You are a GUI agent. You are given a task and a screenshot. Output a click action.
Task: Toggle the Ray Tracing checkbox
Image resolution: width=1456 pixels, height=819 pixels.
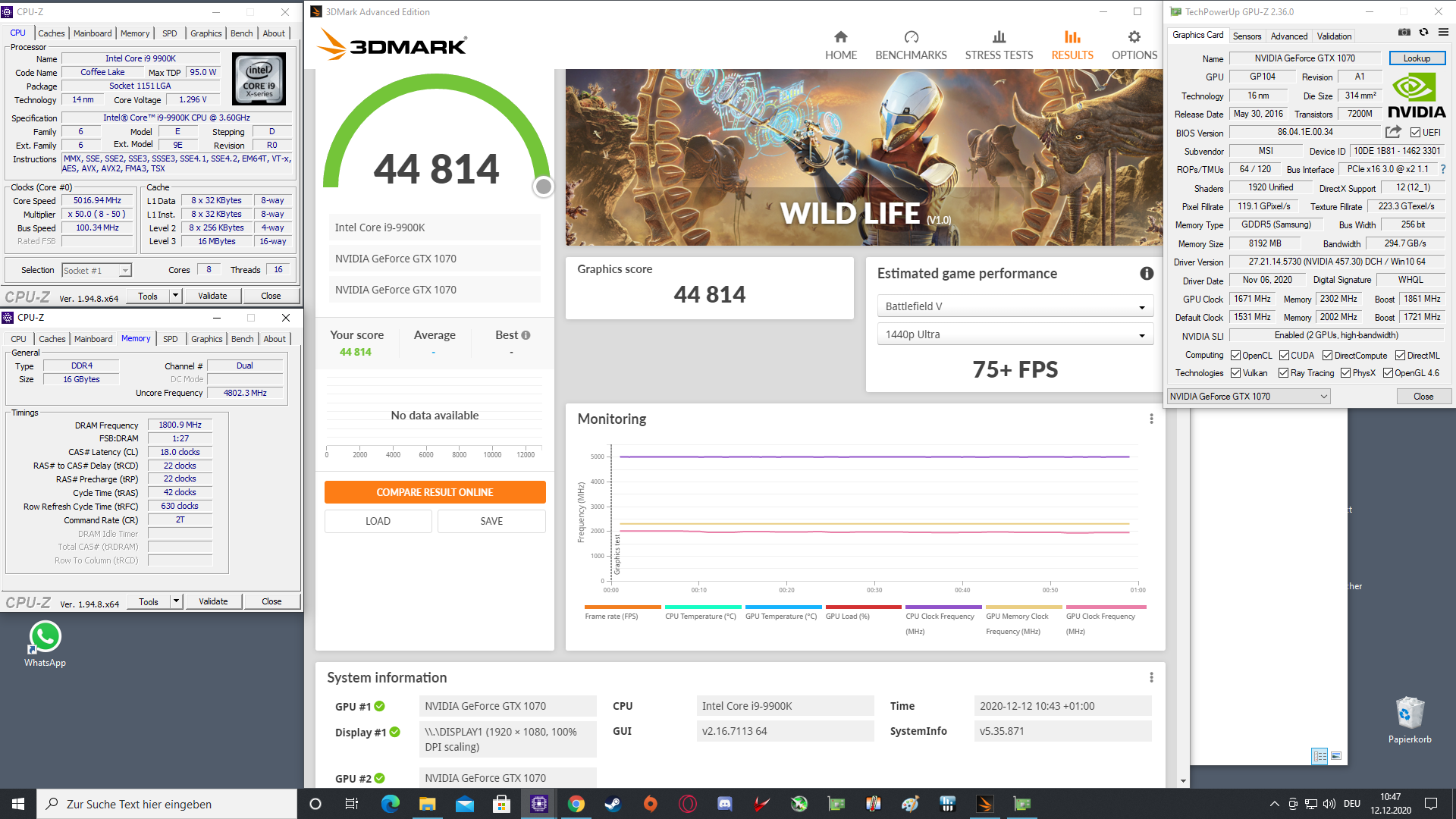point(1283,373)
